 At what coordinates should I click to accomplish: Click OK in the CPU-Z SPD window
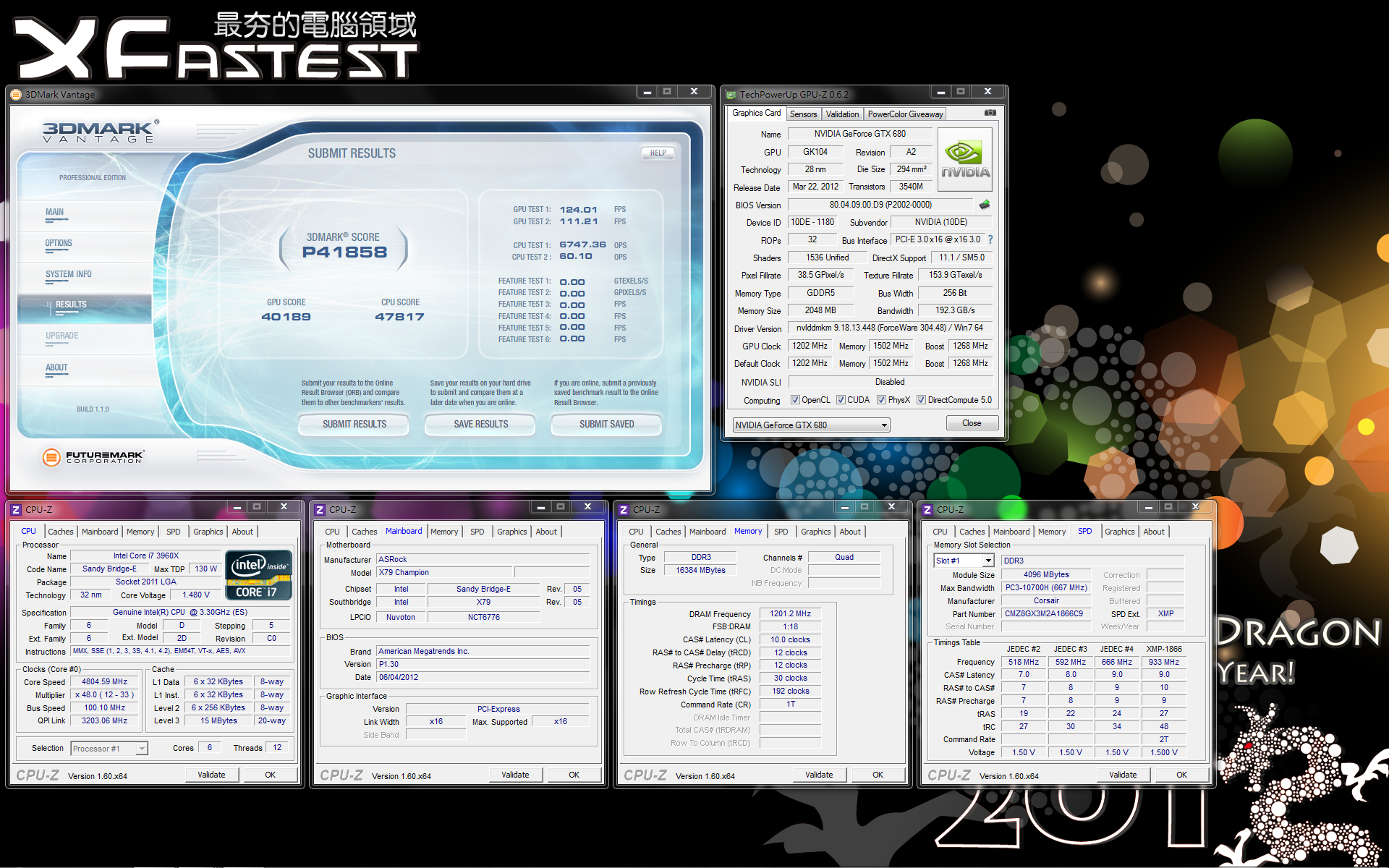point(1181,775)
